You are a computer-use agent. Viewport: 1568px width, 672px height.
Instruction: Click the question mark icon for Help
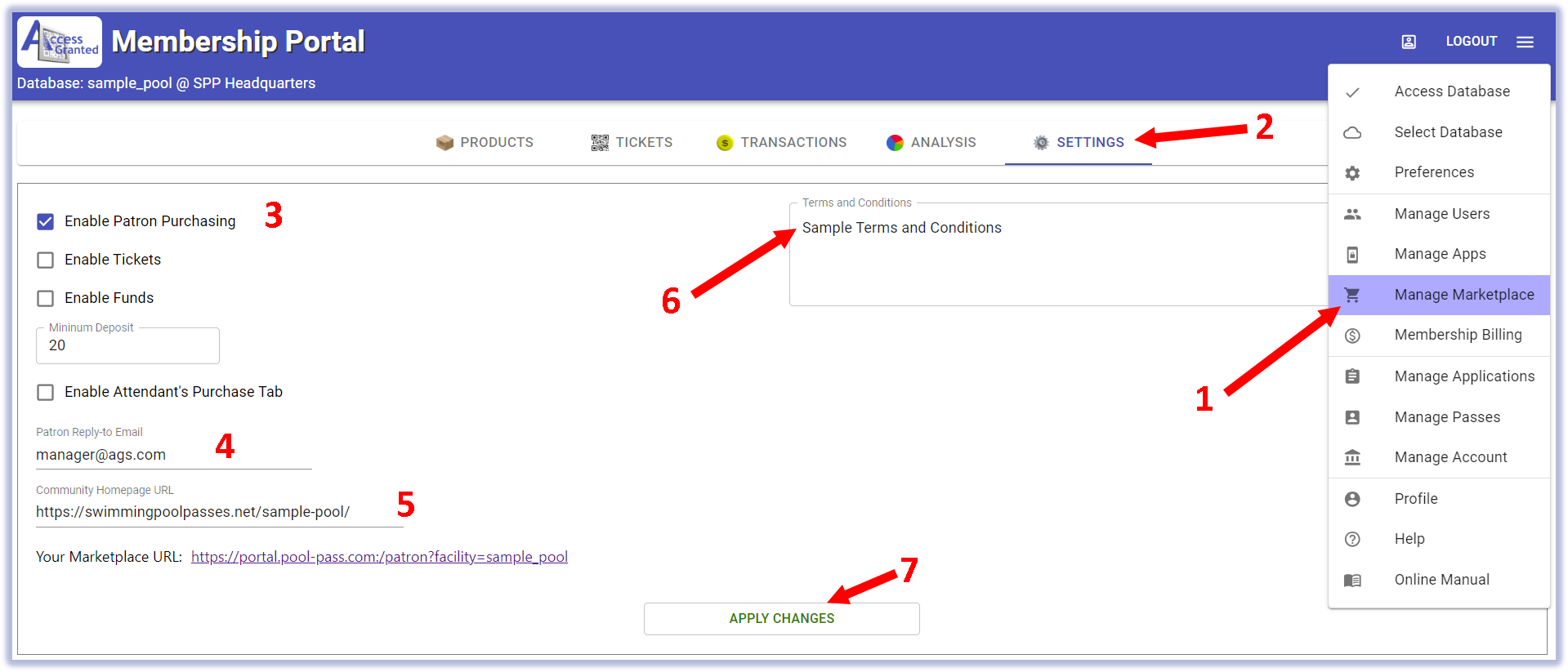tap(1352, 539)
